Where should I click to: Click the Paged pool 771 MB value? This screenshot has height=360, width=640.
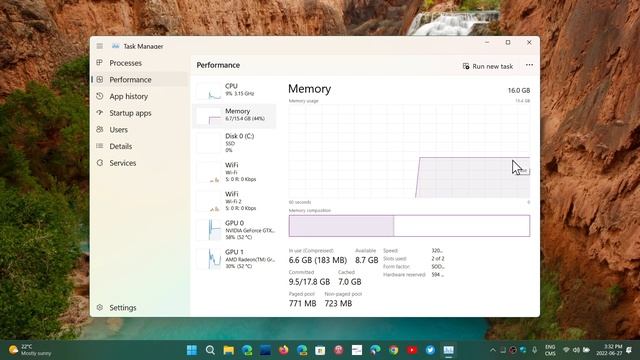point(302,303)
